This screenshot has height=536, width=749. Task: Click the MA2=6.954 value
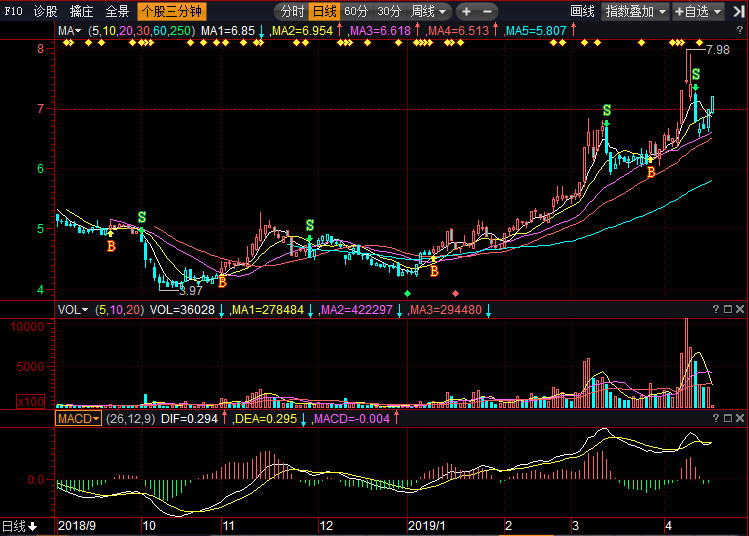coord(302,31)
